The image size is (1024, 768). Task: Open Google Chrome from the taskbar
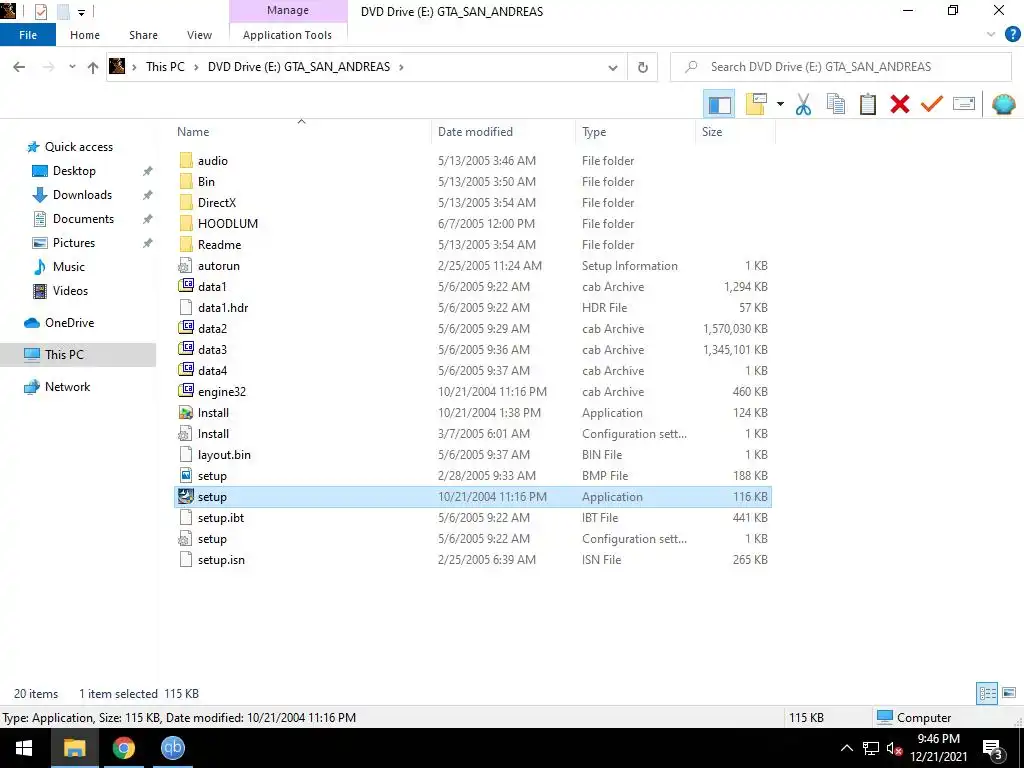pyautogui.click(x=123, y=748)
